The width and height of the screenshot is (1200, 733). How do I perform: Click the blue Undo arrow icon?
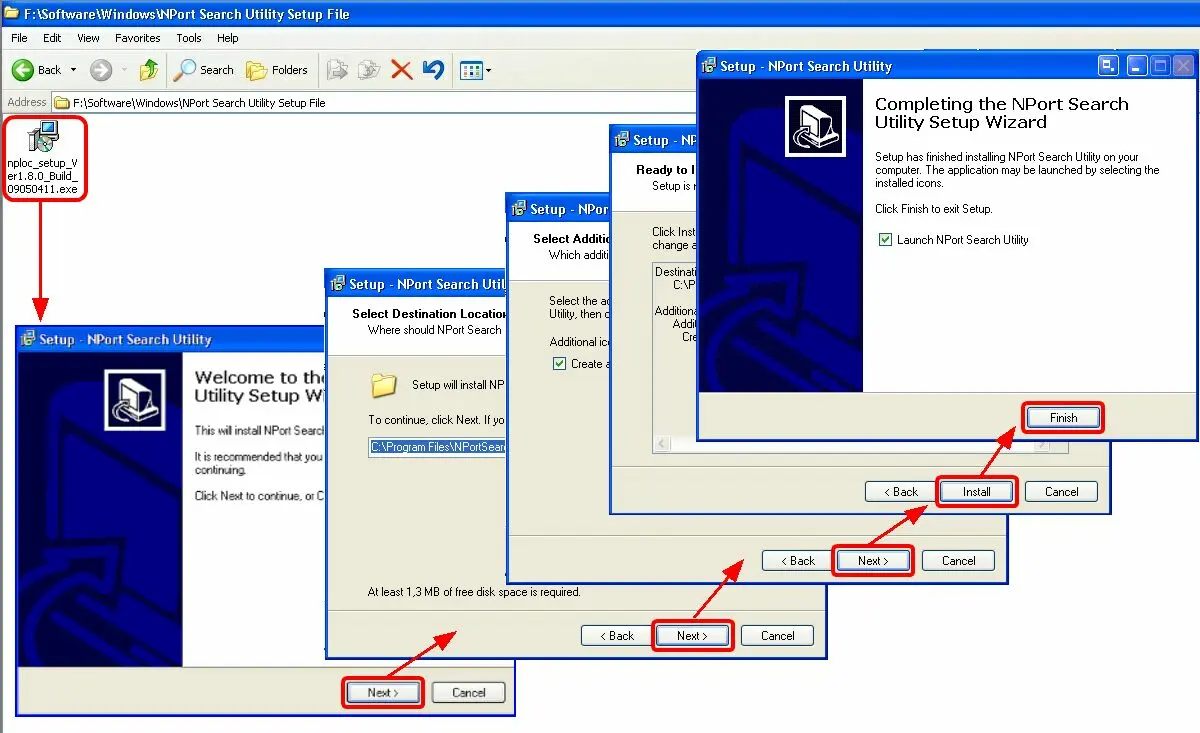(x=433, y=70)
